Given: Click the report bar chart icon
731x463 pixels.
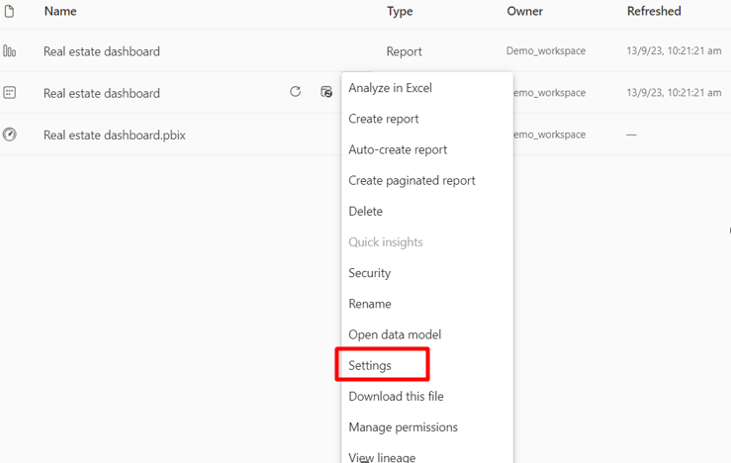Looking at the screenshot, I should (x=10, y=51).
